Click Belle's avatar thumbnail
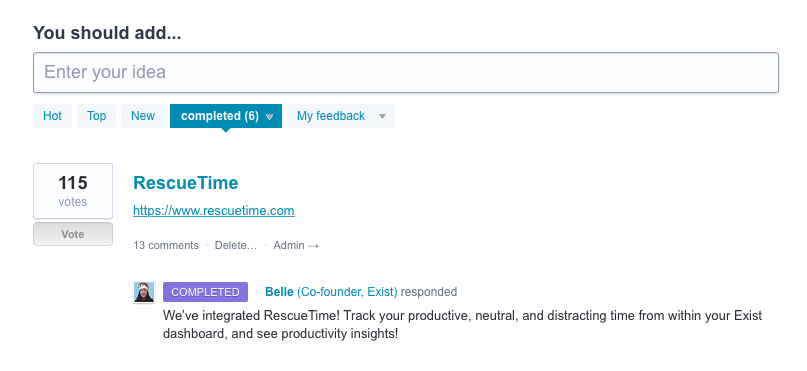Viewport: 807px width, 371px height. click(x=144, y=292)
